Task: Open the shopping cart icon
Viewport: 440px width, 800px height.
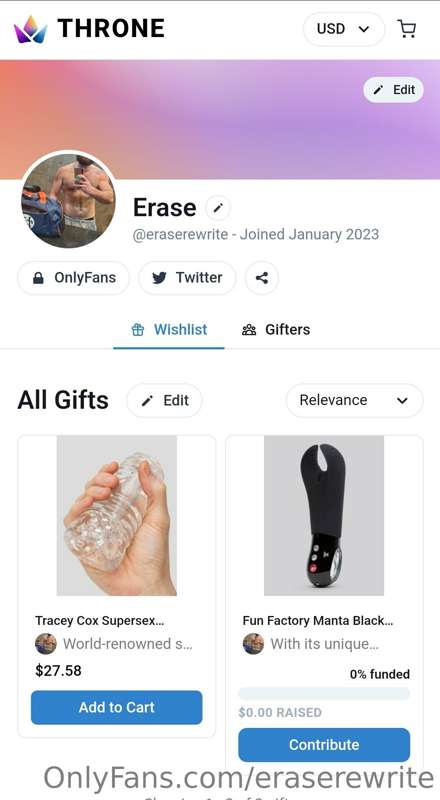Action: click(406, 29)
